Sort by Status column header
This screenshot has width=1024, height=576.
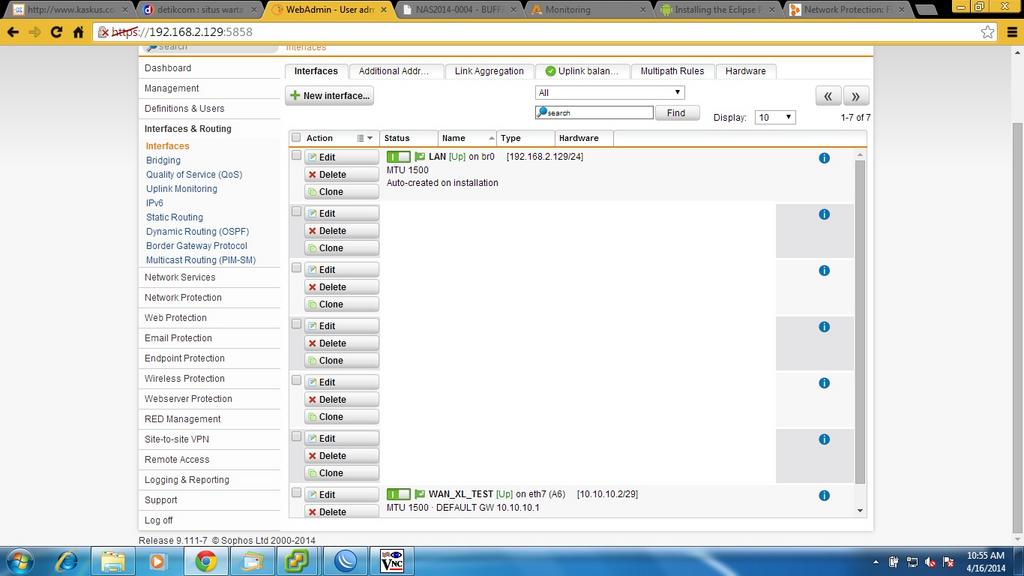[x=396, y=138]
